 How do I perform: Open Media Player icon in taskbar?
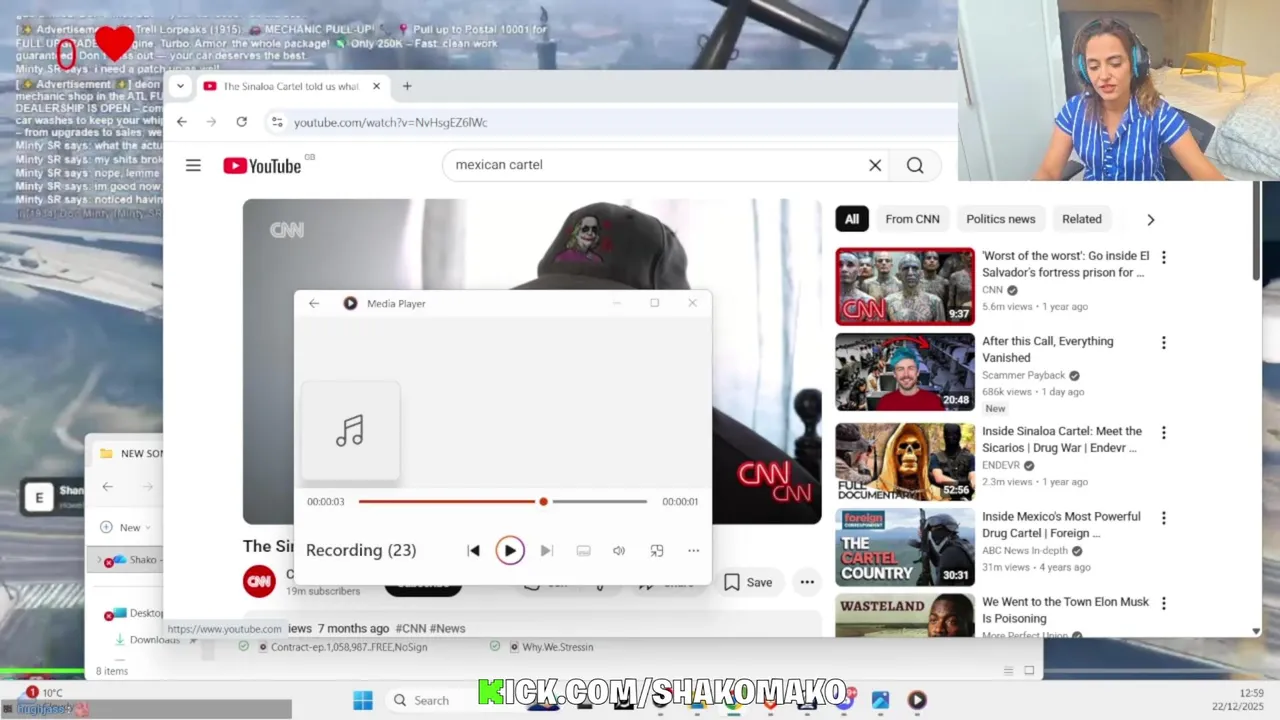click(917, 700)
